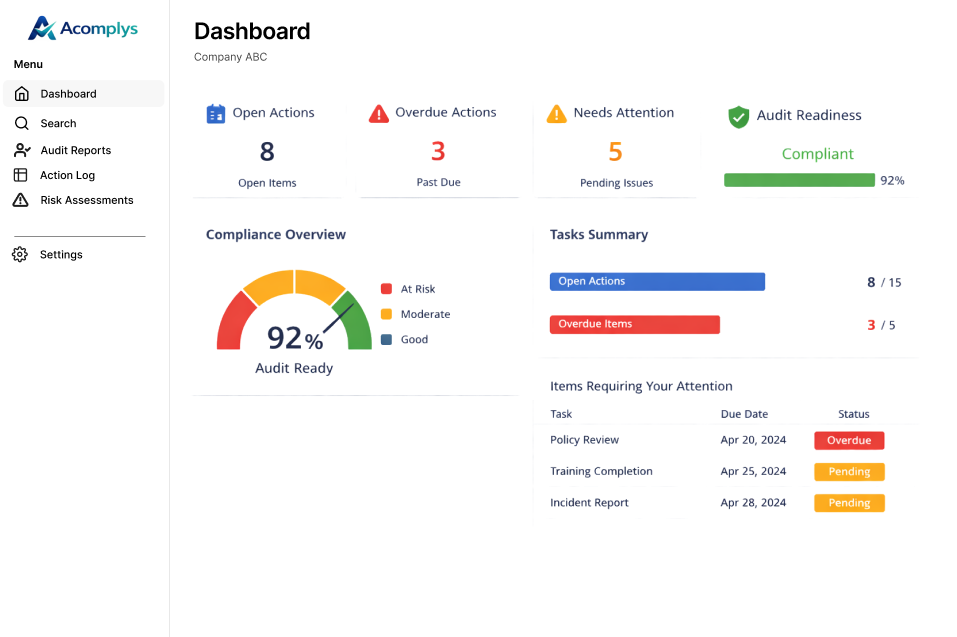
Task: Click the Task column header
Action: click(561, 414)
